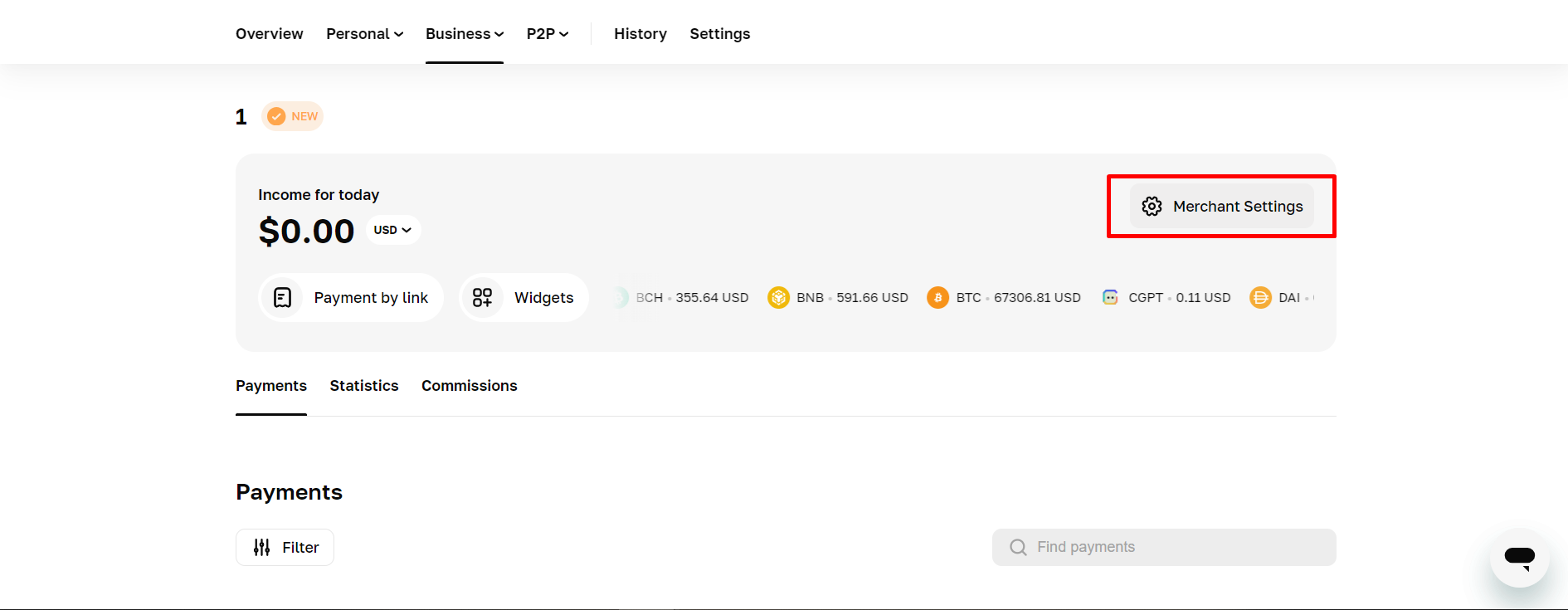Open History from the top navigation
The width and height of the screenshot is (1568, 610).
640,34
